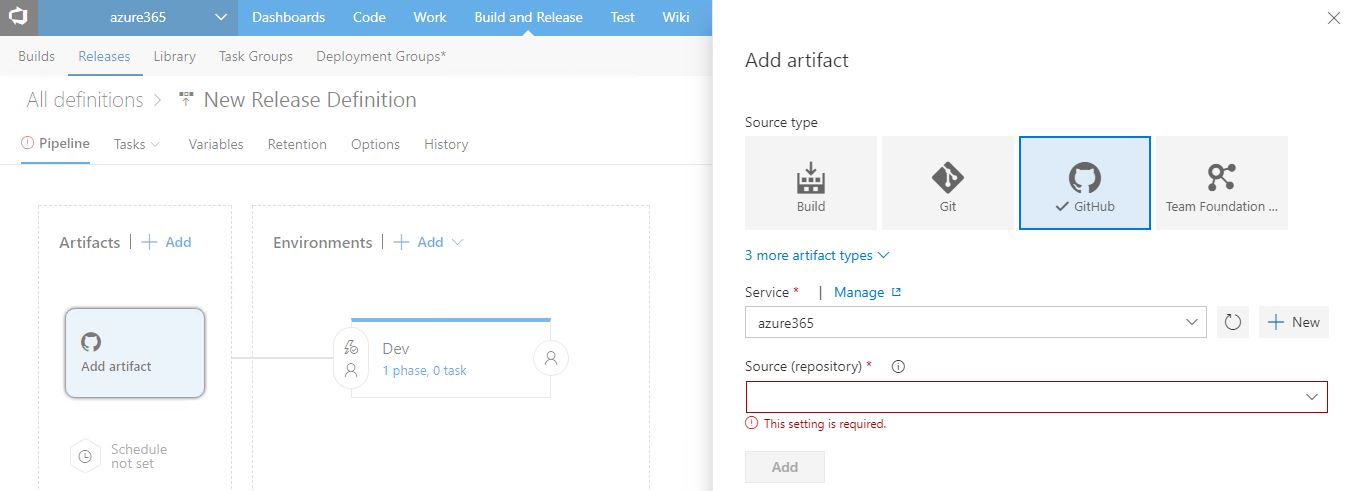Click the VSTS logo in top-left corner
1345x491 pixels.
18,17
